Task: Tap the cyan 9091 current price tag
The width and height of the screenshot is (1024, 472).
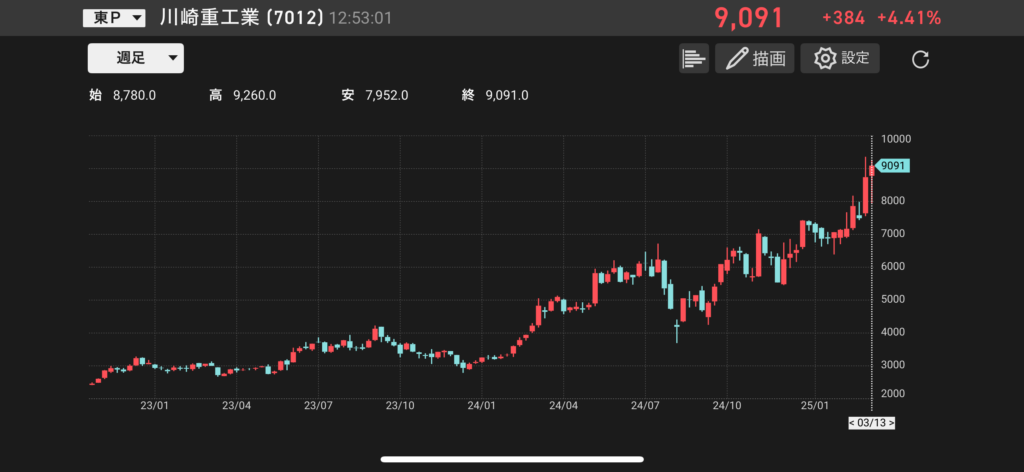Action: pos(891,167)
